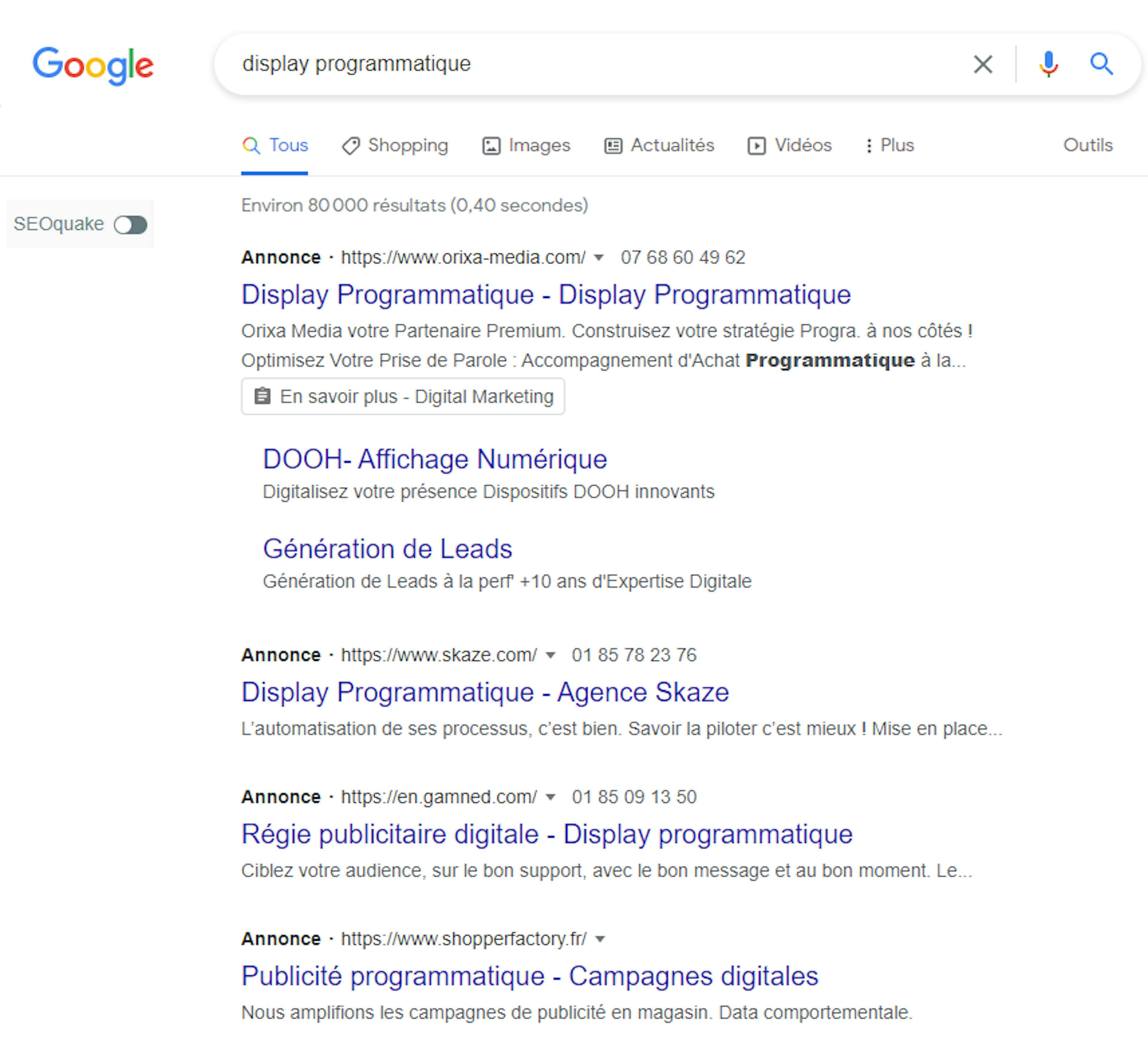
Task: Clear the search query with the X icon
Action: [x=982, y=64]
